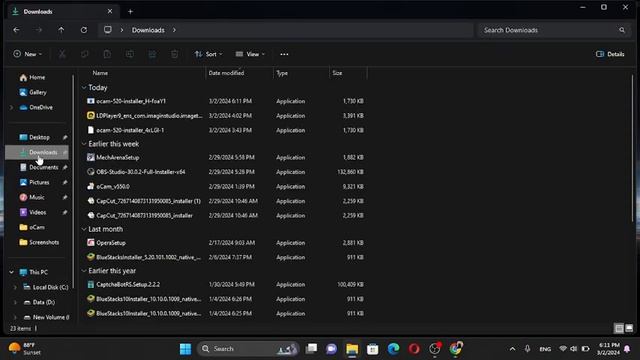The height and width of the screenshot is (360, 640).
Task: Click the taskbar Search box
Action: pos(248,349)
